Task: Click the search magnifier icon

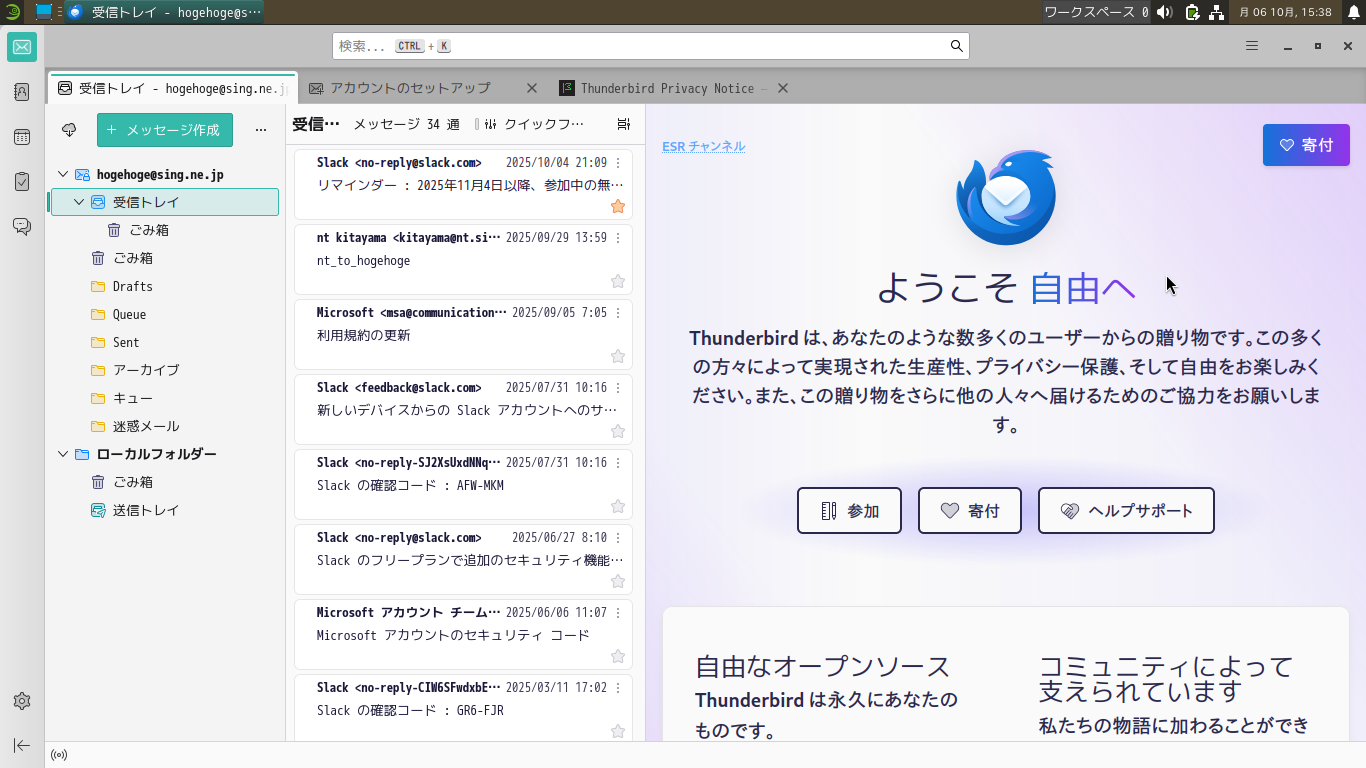Action: pyautogui.click(x=957, y=46)
